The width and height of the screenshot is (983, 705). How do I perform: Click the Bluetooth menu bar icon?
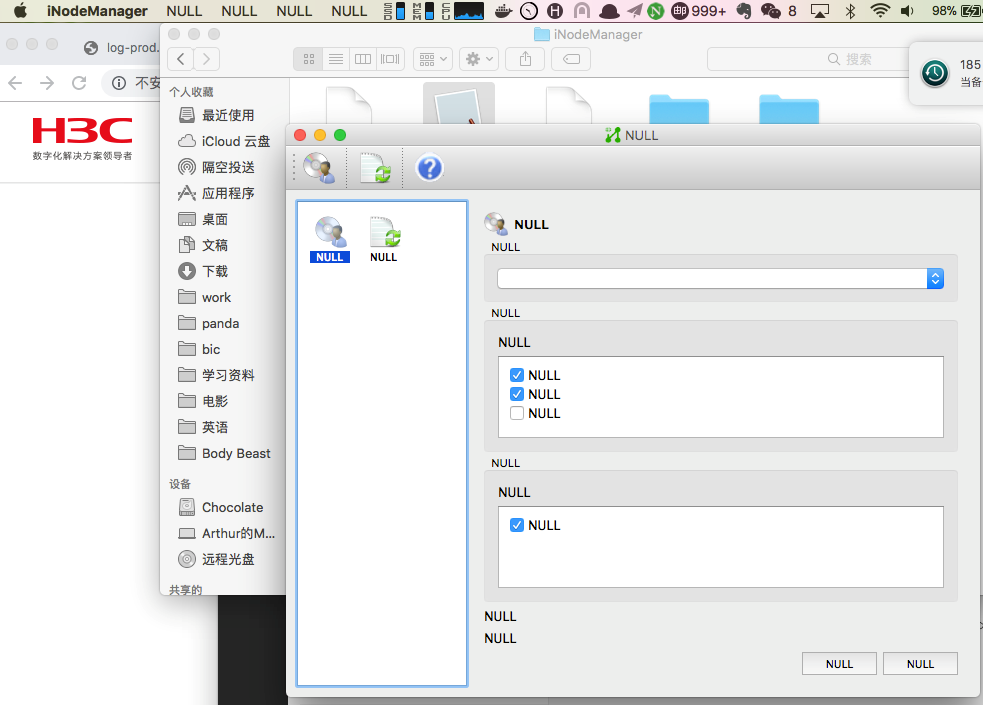coord(851,11)
